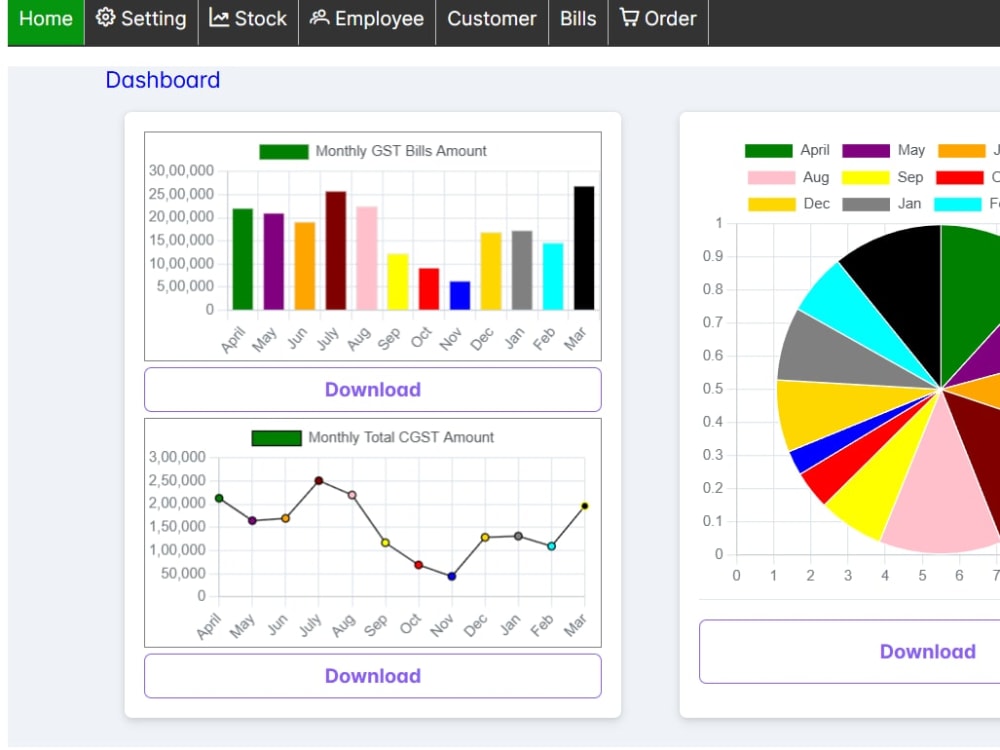Toggle Monthly Total CGST Amount legend swatch
Viewport: 1000px width, 750px height.
tap(277, 438)
